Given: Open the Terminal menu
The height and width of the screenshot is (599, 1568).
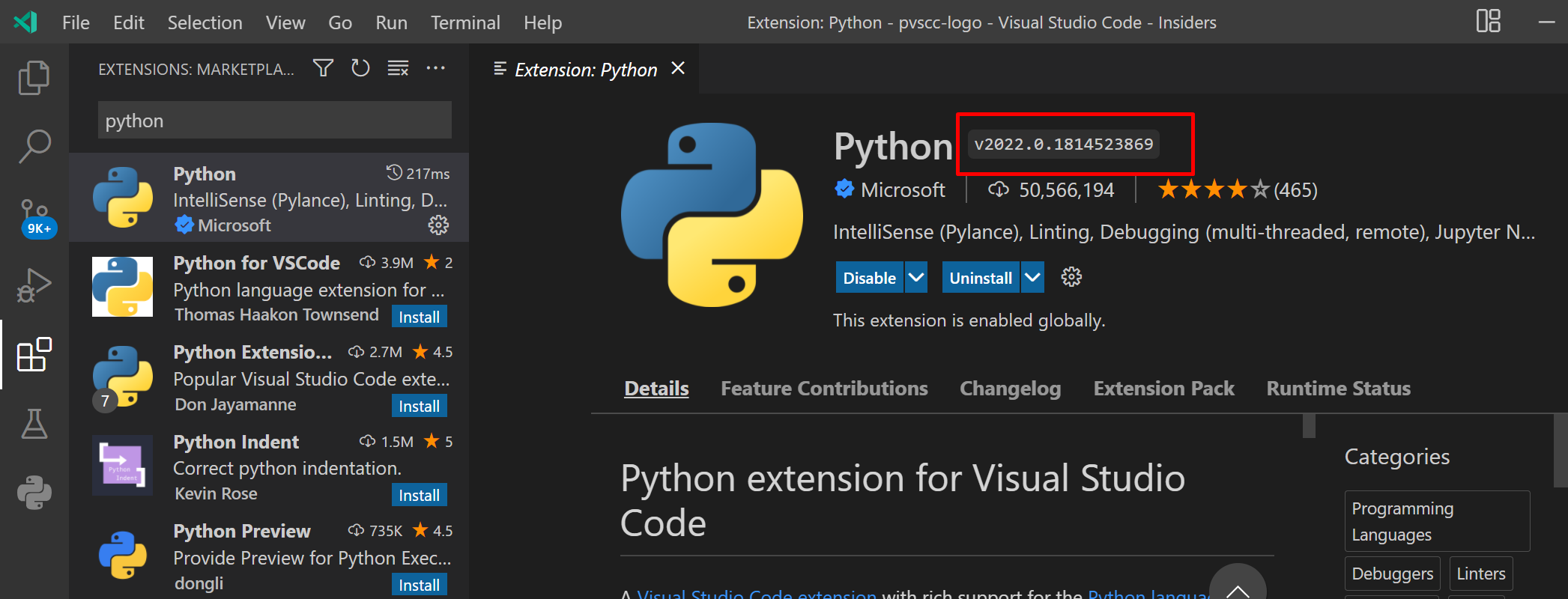Looking at the screenshot, I should [465, 22].
